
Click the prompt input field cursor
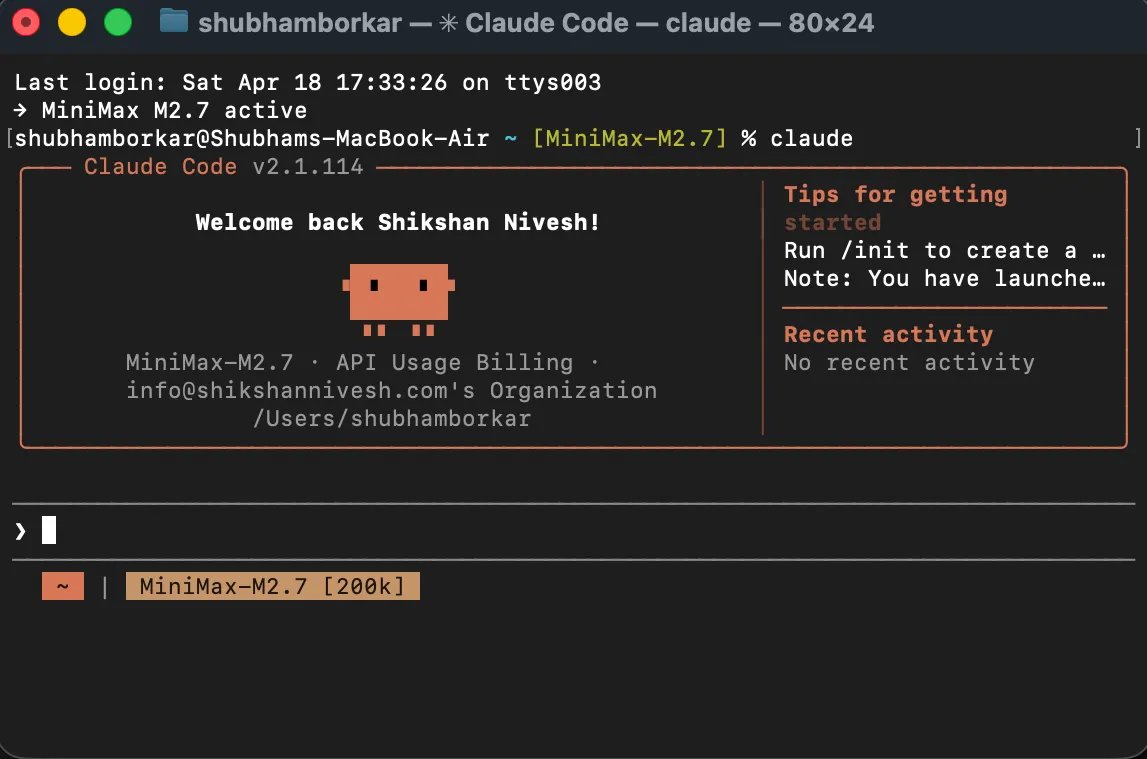pos(49,530)
